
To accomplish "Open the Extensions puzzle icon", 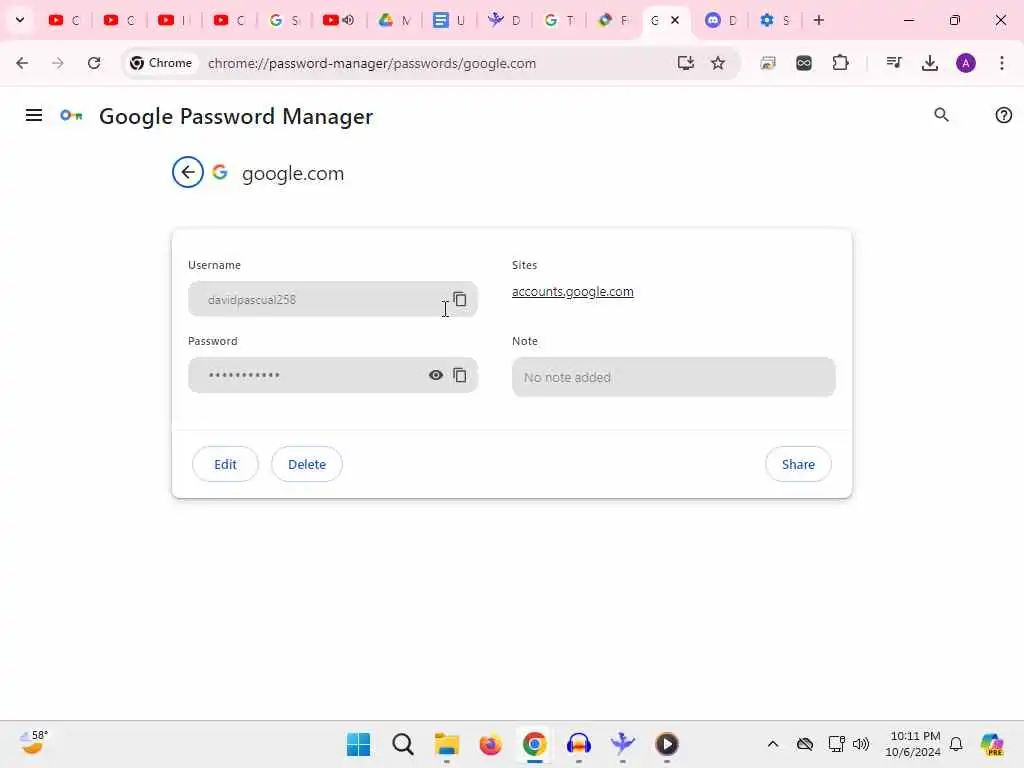I will 840,63.
